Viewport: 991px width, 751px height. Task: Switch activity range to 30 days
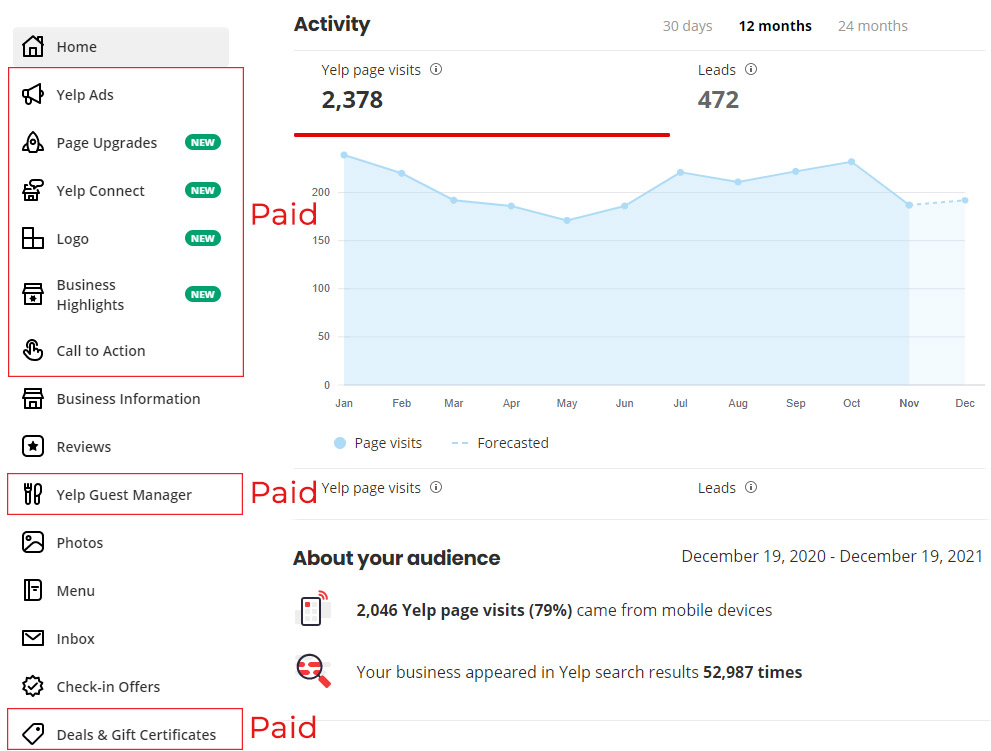click(x=687, y=26)
